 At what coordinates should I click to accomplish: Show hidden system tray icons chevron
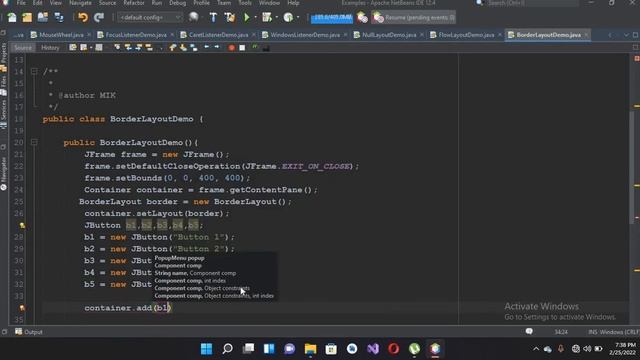[536, 349]
